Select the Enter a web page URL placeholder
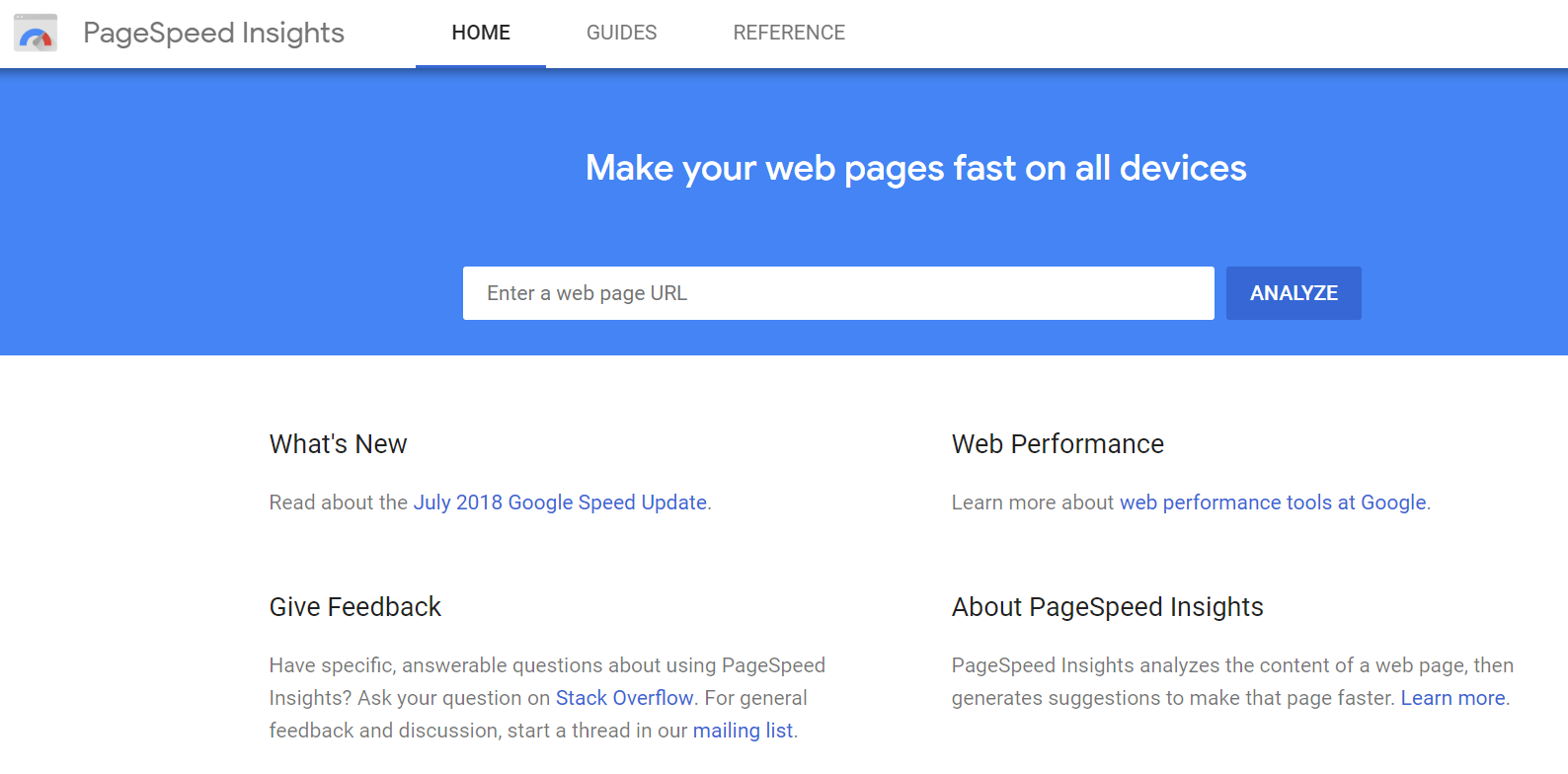1568x774 pixels. [x=587, y=293]
